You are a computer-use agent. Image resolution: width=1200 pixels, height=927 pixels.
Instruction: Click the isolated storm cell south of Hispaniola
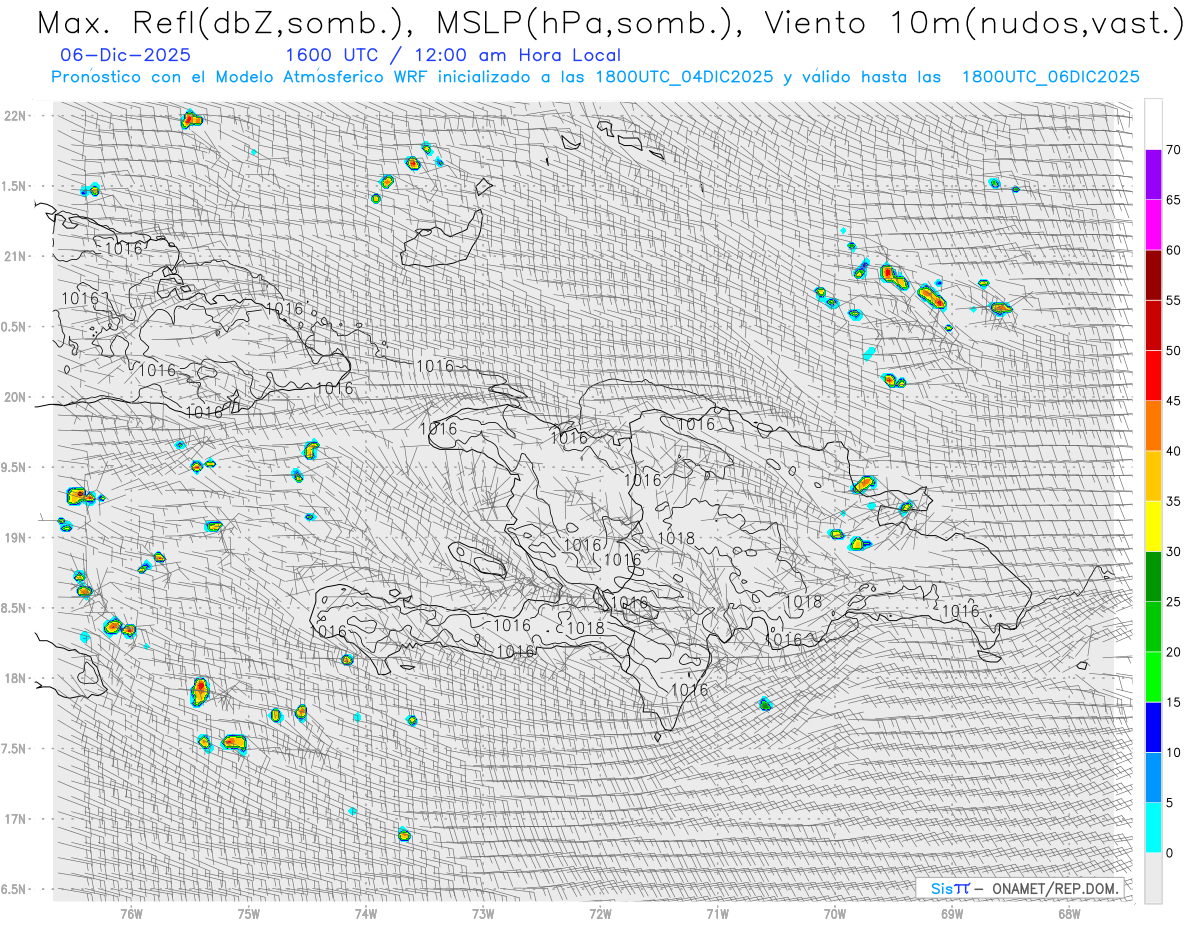point(766,704)
